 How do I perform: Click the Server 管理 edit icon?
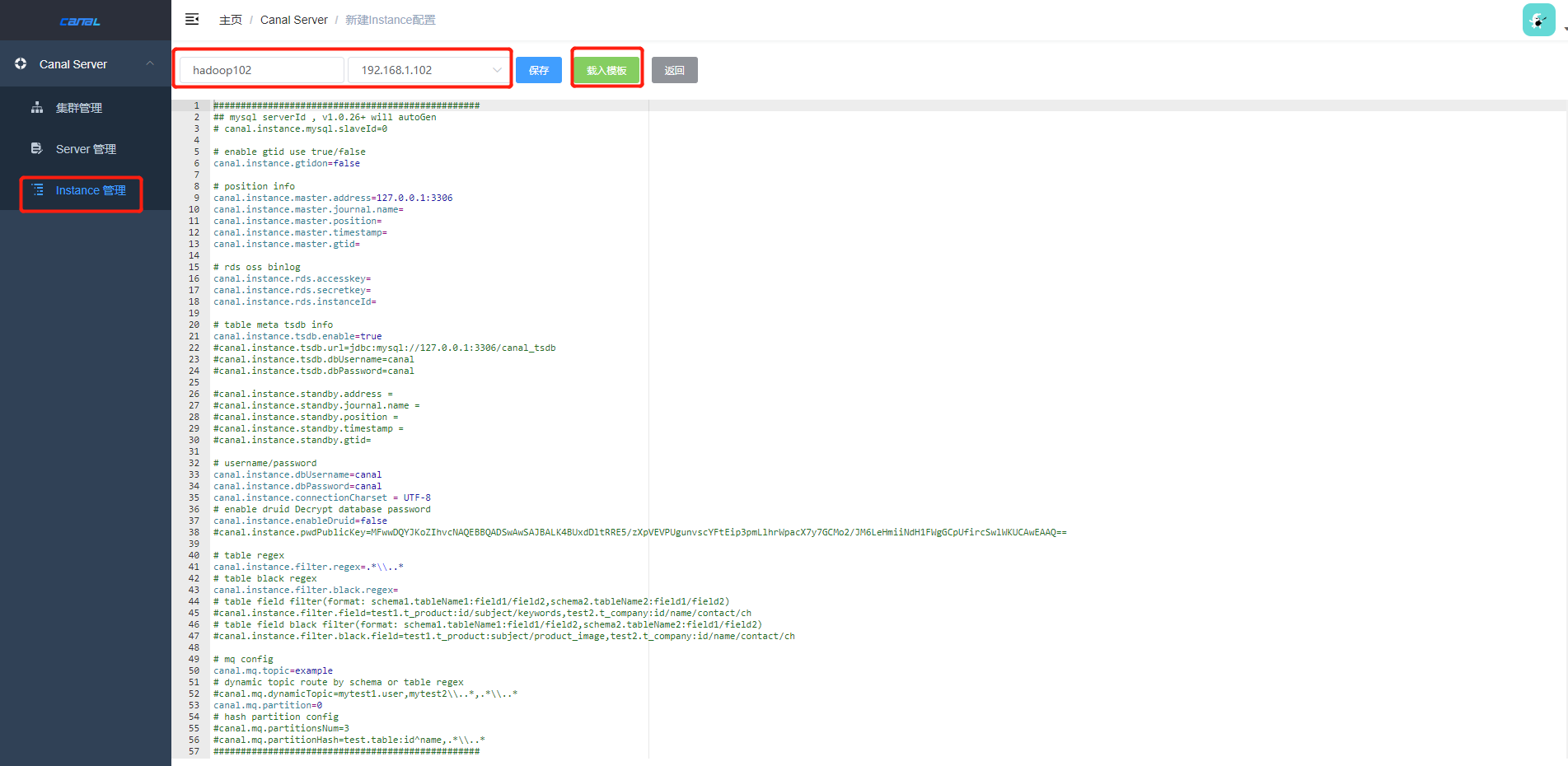37,148
